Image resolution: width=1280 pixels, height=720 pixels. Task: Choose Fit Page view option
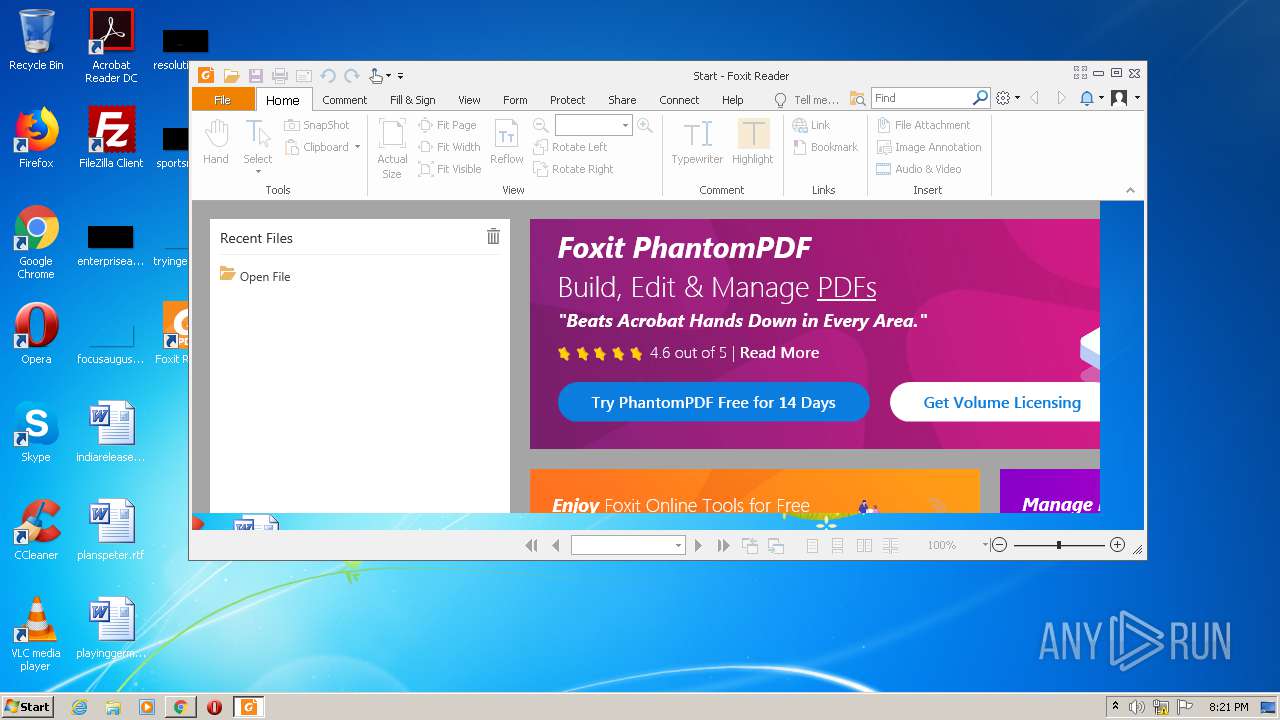point(448,125)
